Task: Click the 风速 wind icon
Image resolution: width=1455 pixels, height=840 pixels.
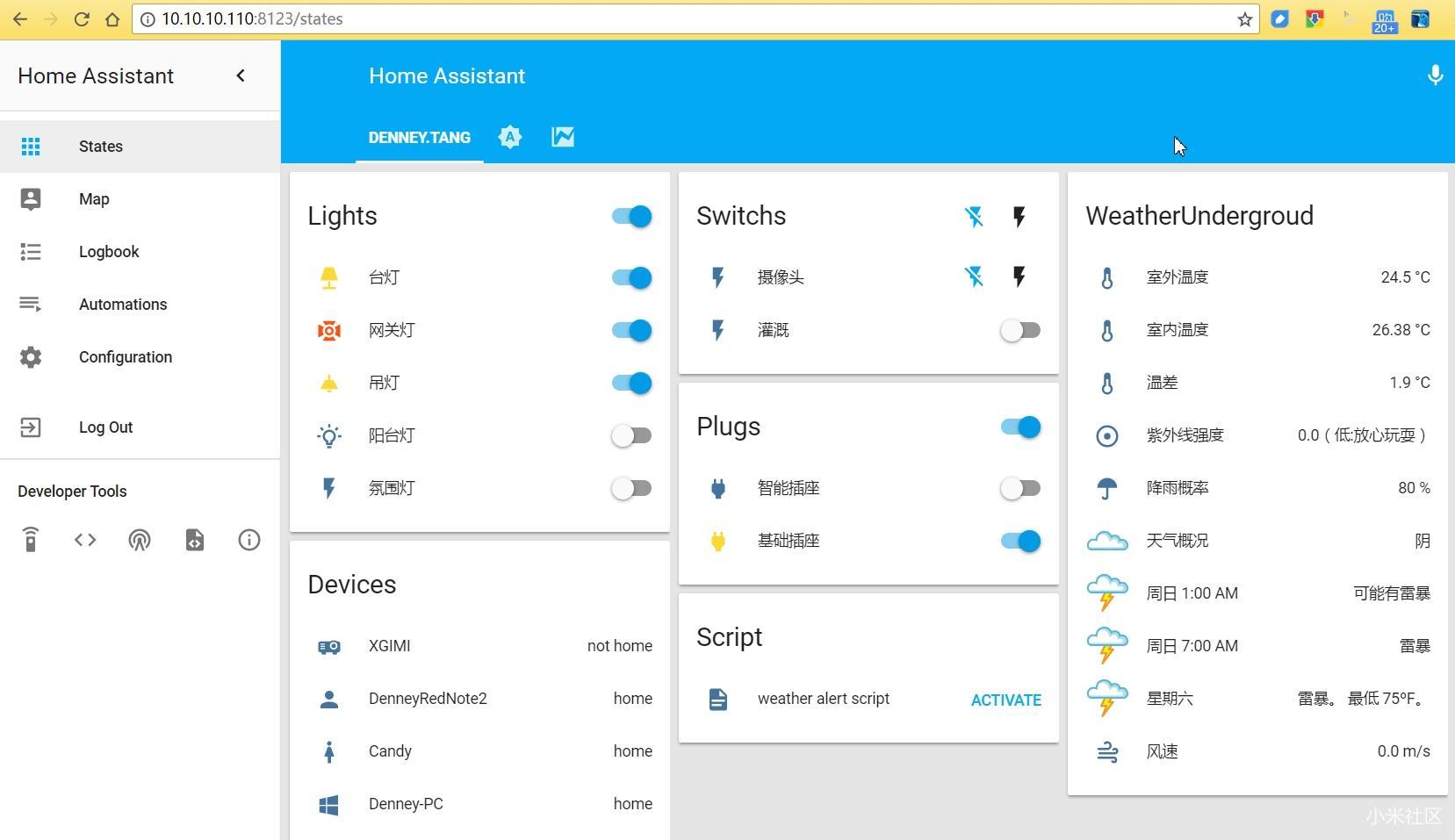Action: point(1107,751)
